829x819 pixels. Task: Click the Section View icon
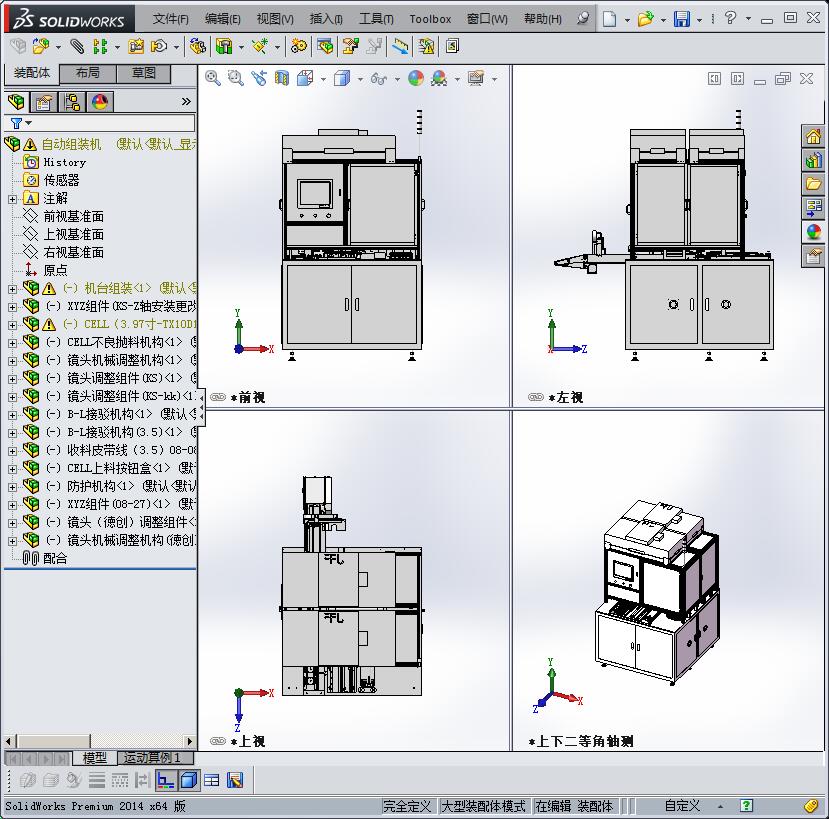(282, 79)
